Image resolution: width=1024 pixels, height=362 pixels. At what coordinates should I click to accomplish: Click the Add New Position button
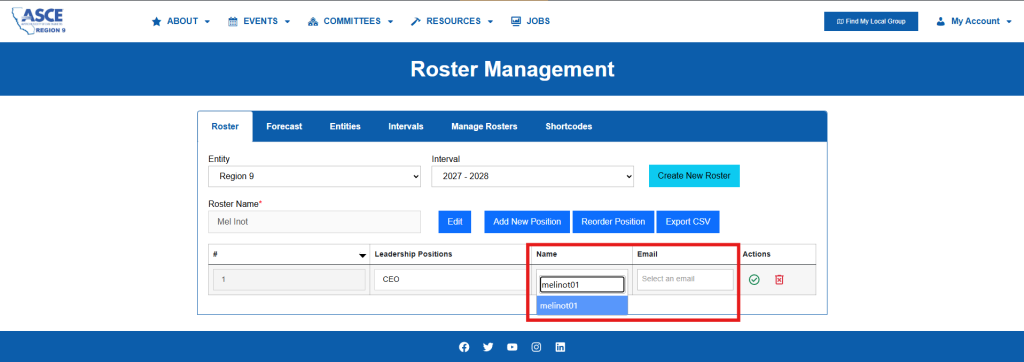click(527, 222)
